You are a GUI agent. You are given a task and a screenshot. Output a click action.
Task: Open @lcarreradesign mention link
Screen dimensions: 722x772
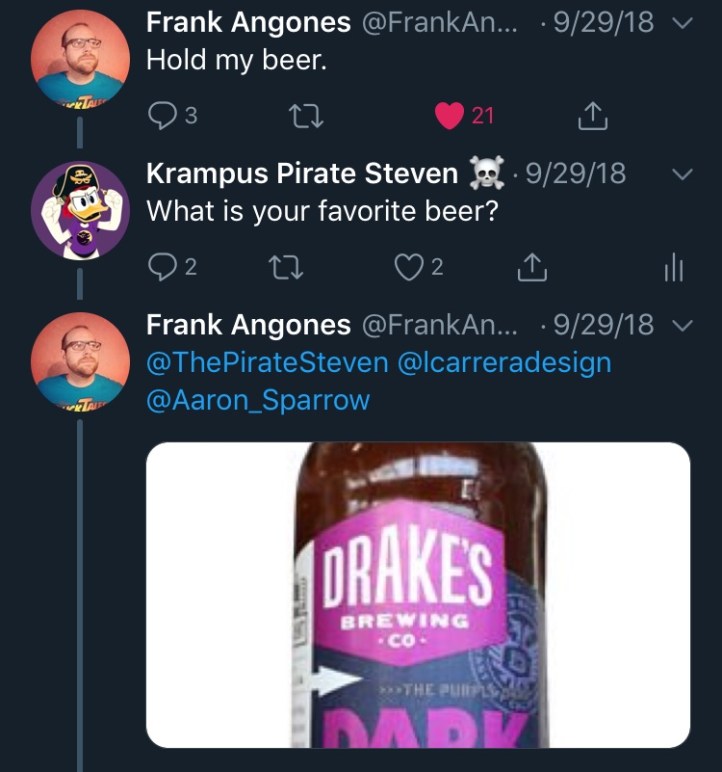504,362
